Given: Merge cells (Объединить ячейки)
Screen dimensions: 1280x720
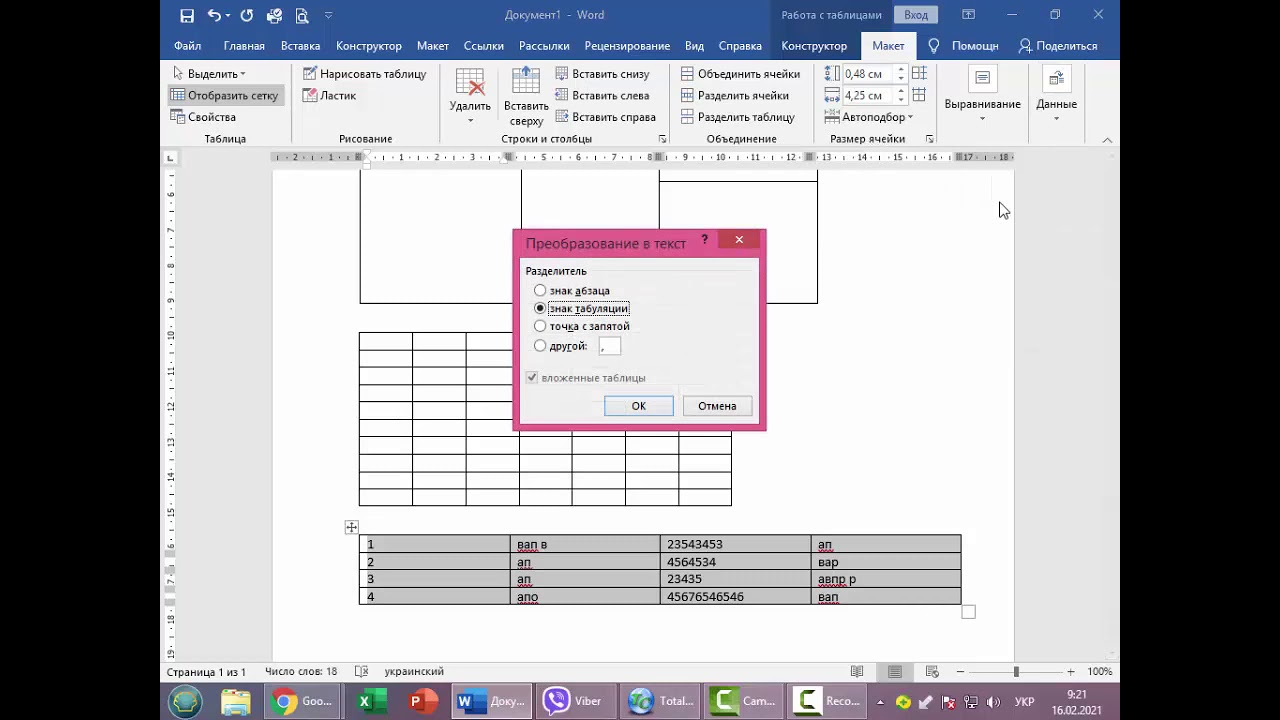Looking at the screenshot, I should (741, 74).
